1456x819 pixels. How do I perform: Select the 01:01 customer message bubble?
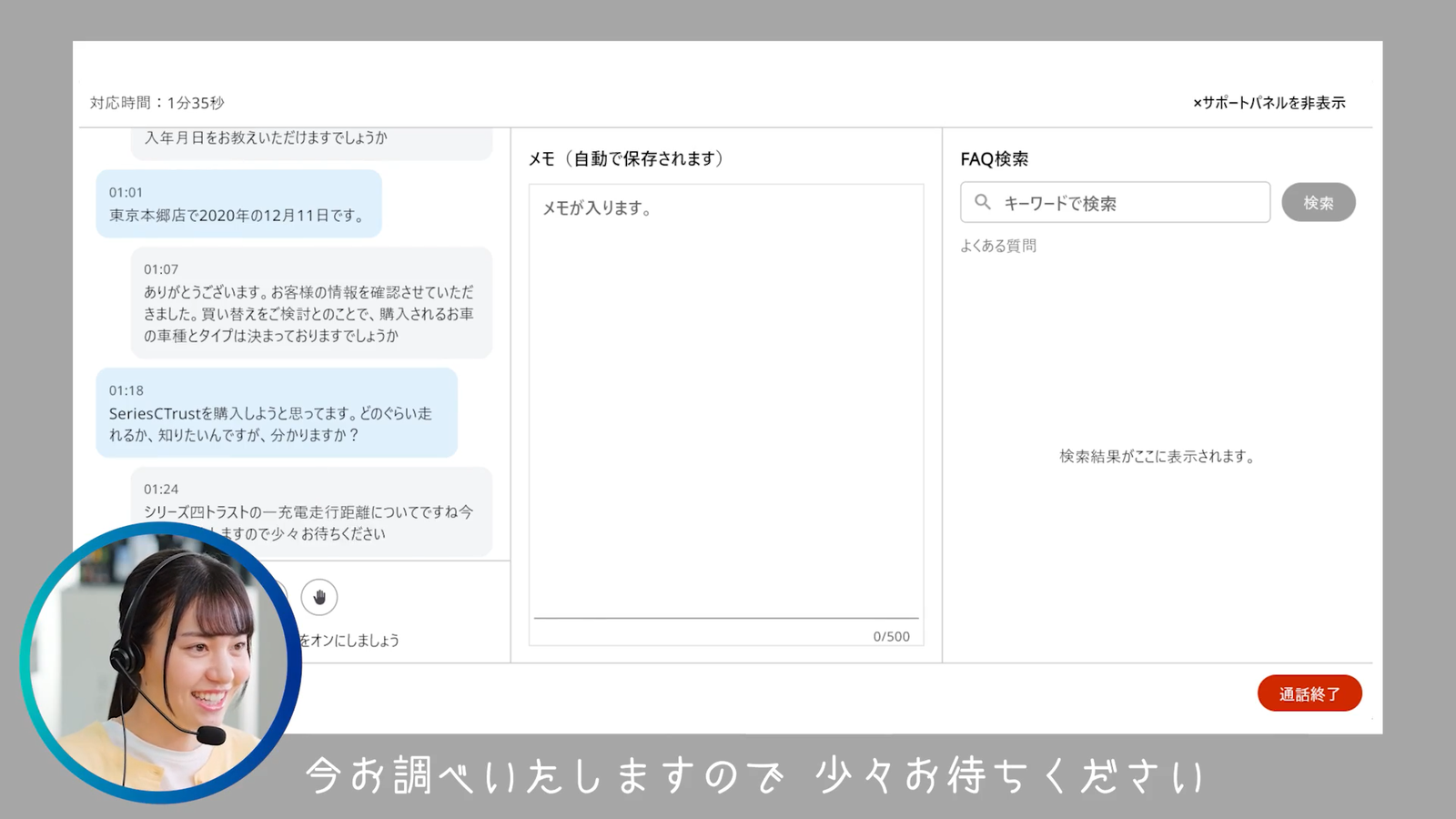point(238,204)
